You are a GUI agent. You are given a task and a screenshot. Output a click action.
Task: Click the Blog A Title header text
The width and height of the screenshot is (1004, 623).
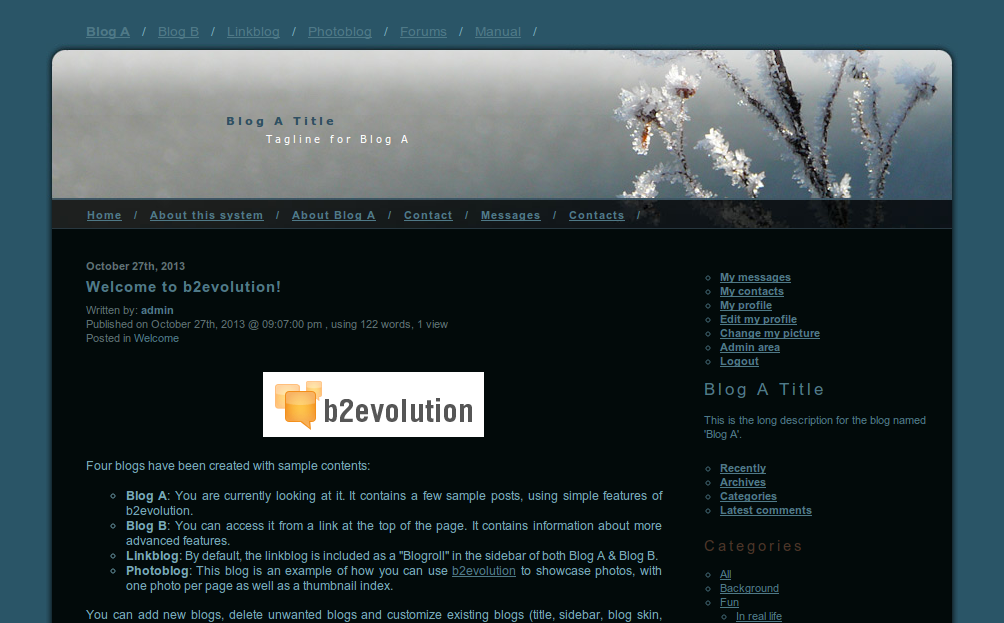tap(280, 121)
